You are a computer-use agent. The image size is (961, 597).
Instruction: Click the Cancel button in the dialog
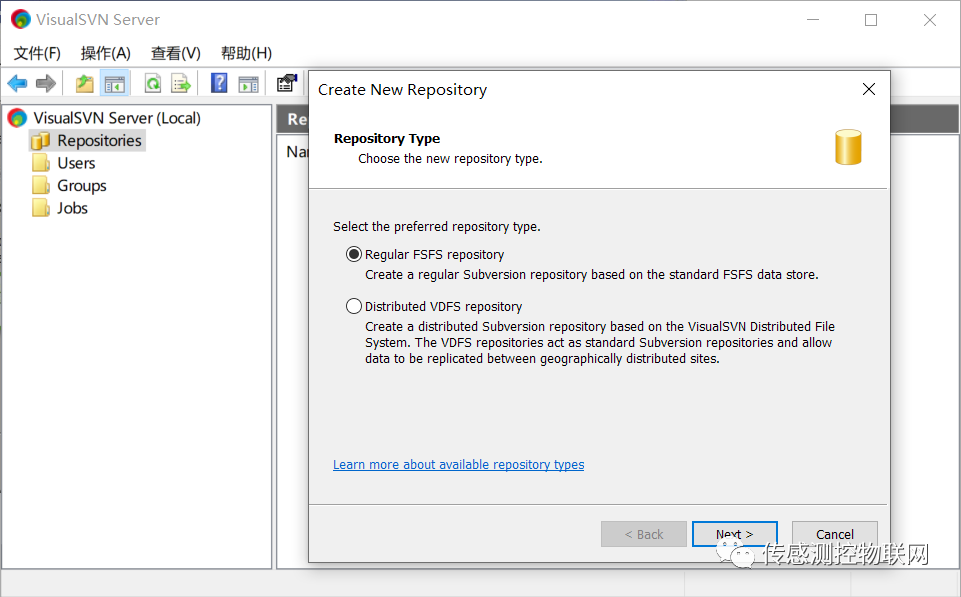tap(835, 534)
